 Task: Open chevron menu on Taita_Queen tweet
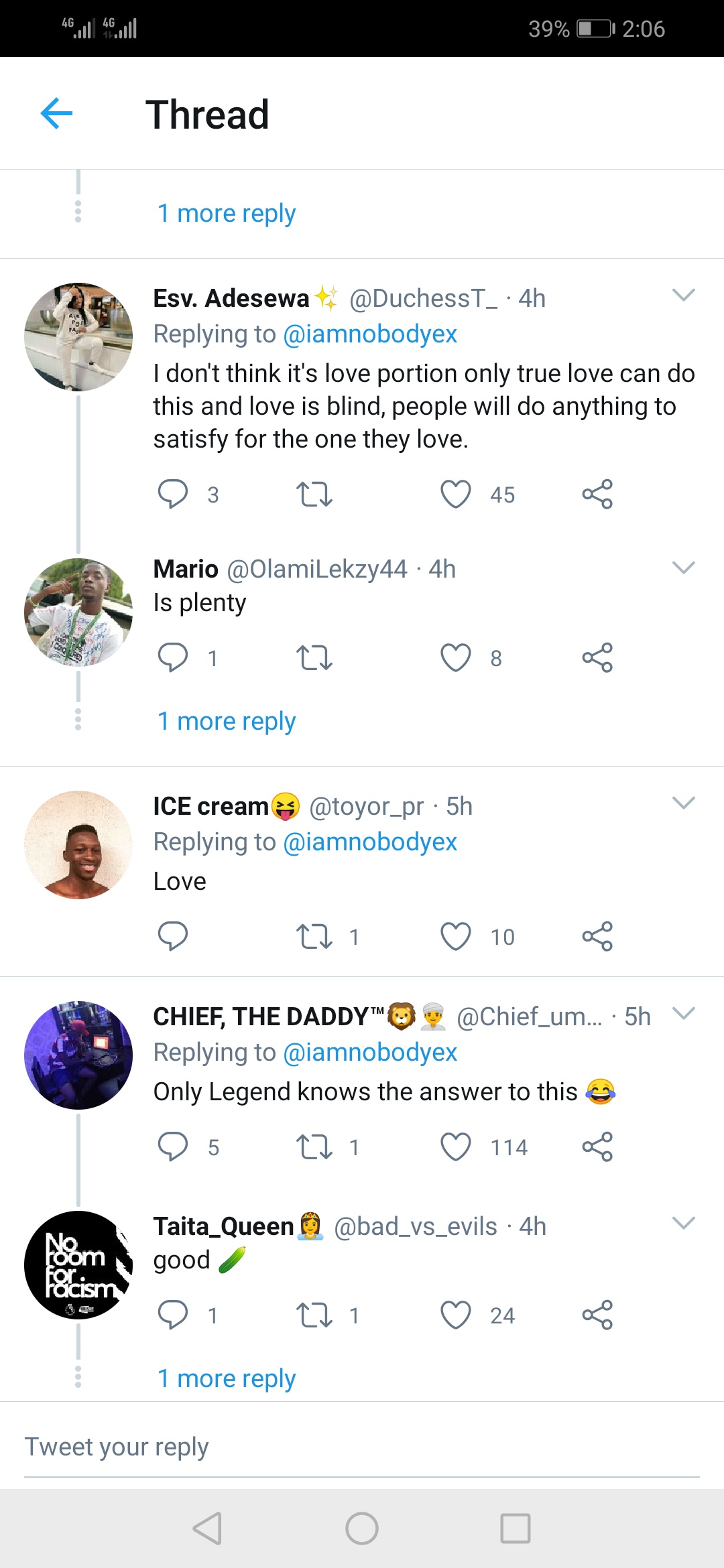point(683,1223)
